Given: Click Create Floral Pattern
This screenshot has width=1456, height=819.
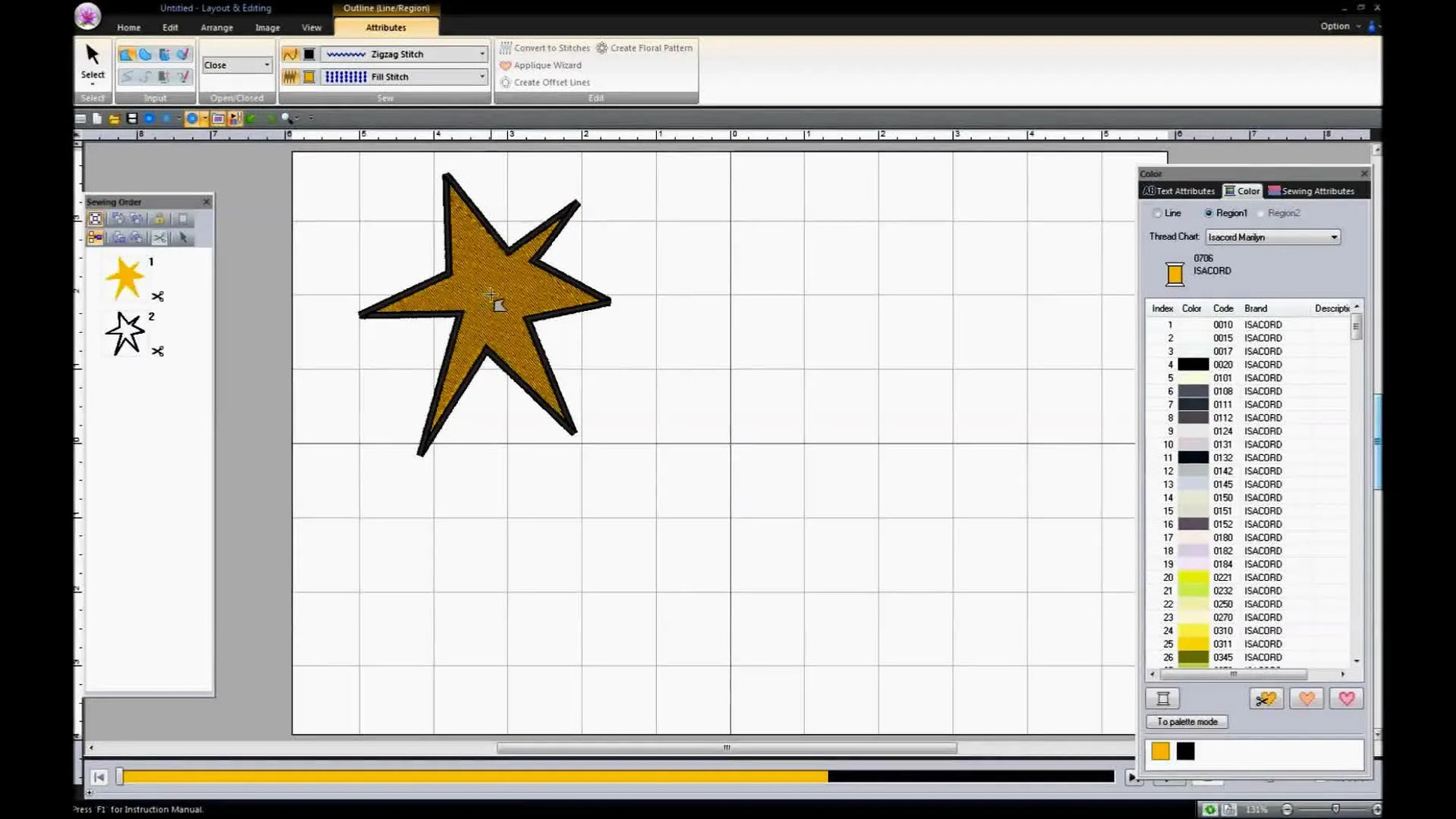Looking at the screenshot, I should click(645, 48).
